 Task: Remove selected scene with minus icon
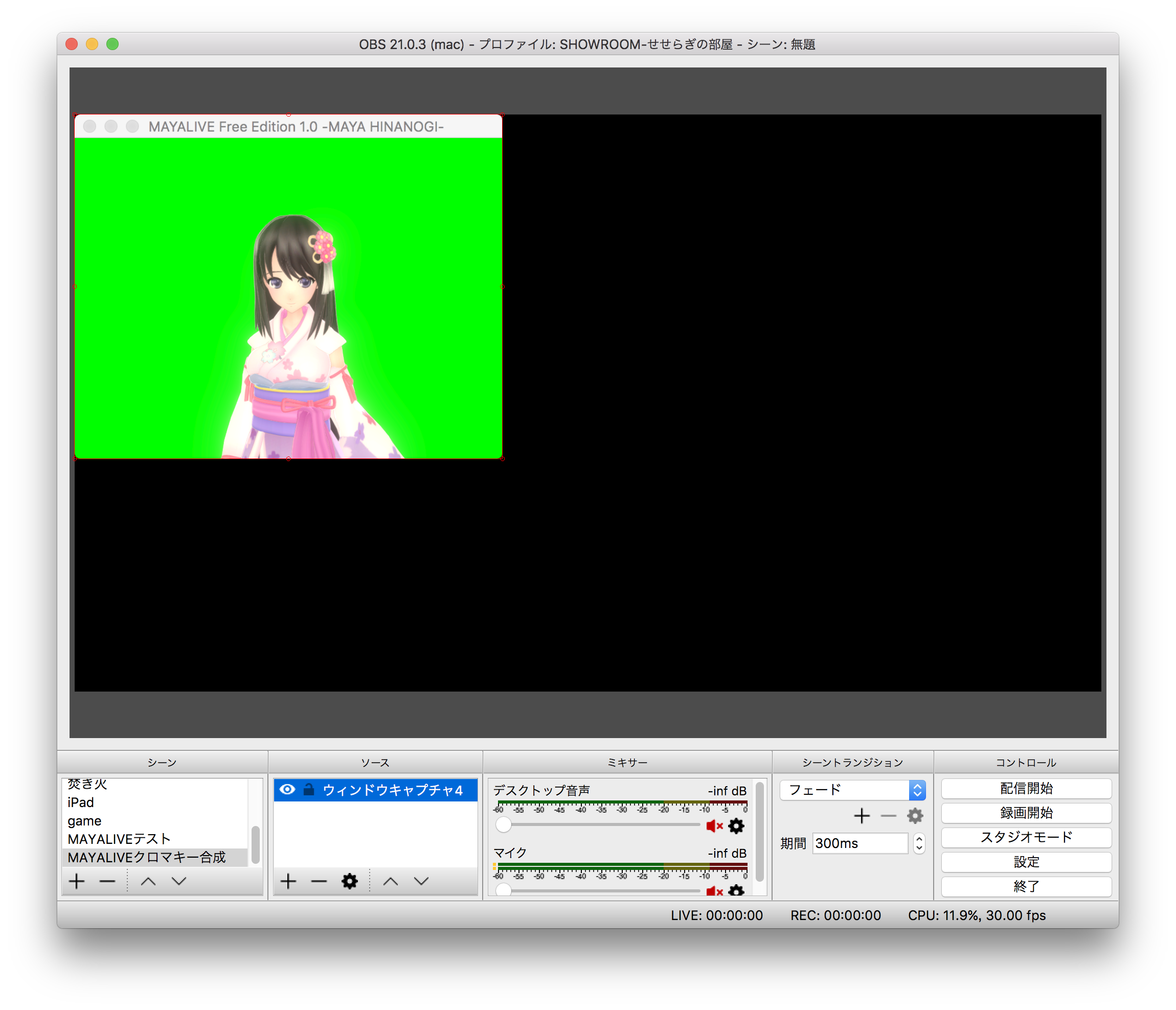coord(107,881)
